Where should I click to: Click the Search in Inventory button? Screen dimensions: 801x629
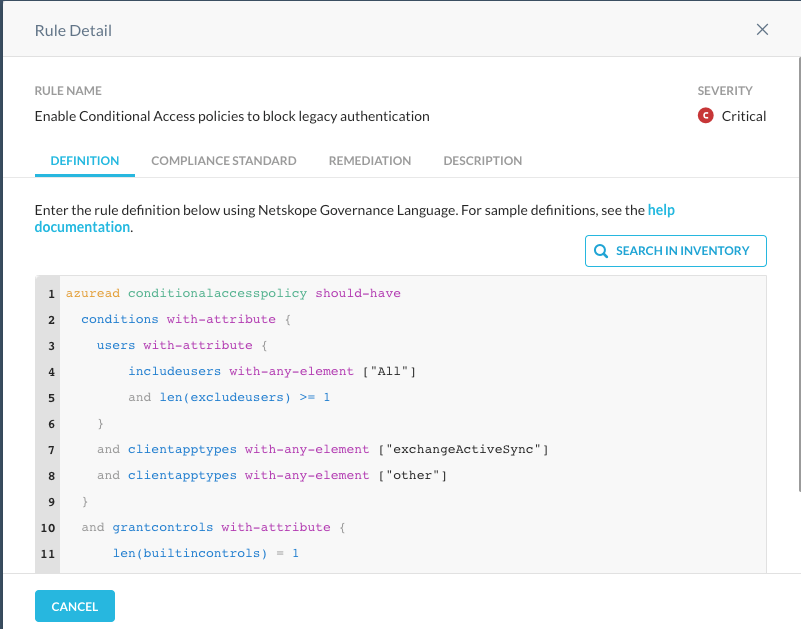pyautogui.click(x=675, y=251)
